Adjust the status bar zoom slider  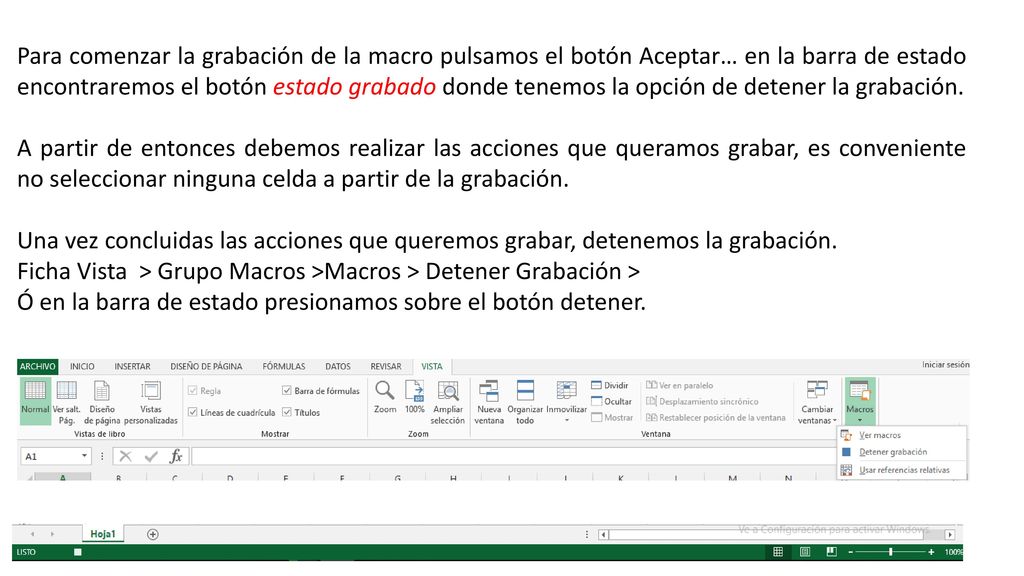point(890,552)
